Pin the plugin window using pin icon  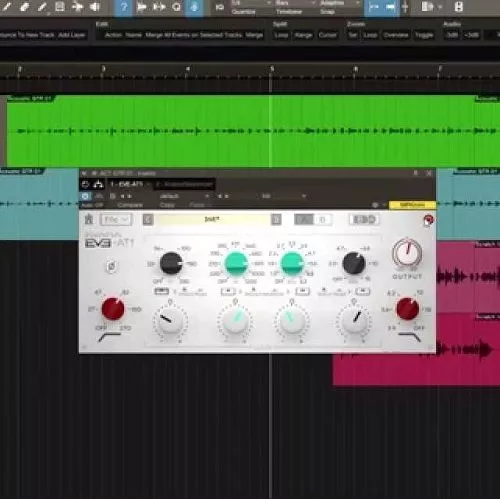point(415,173)
